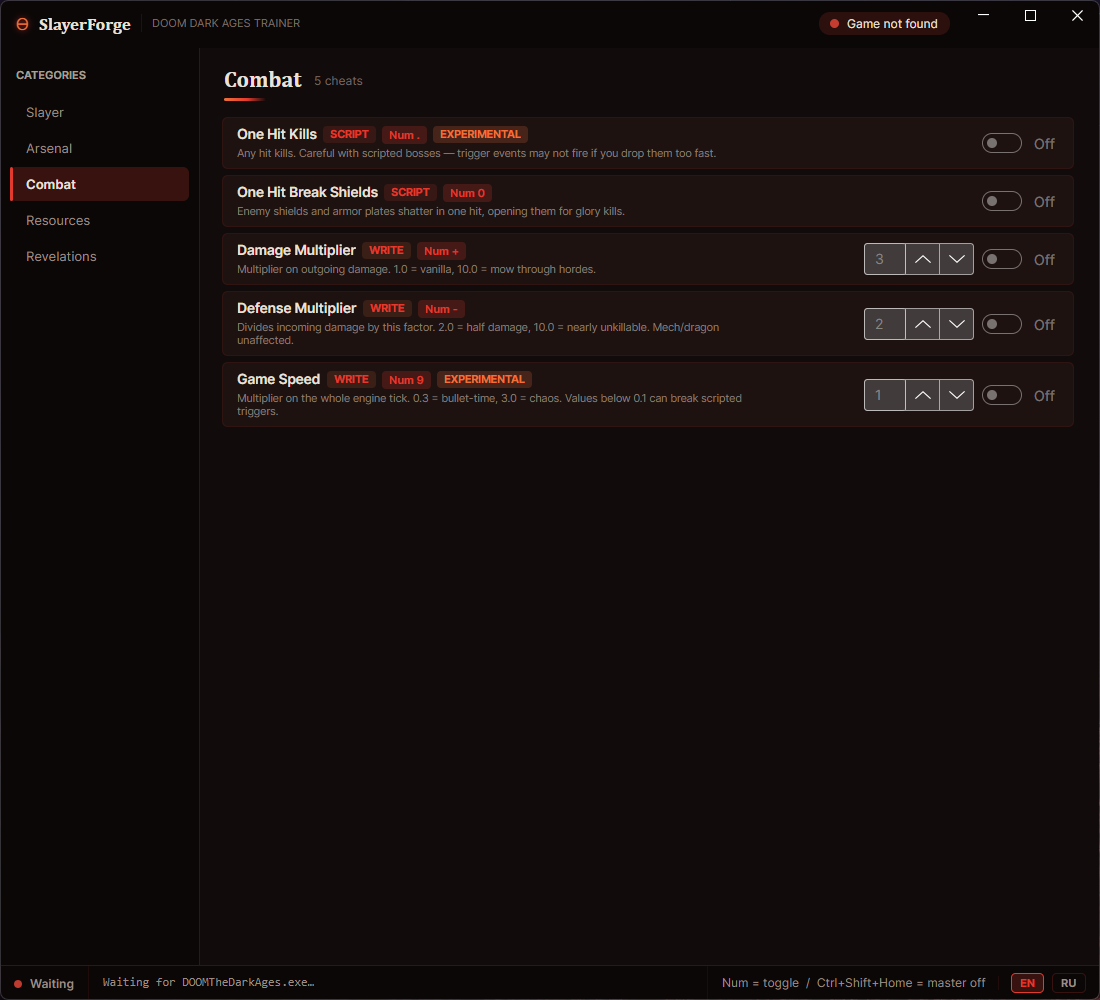1100x1000 pixels.
Task: Click 'Waiting for DOOMTheDarkAges.exe…' status text
Action: pyautogui.click(x=208, y=982)
